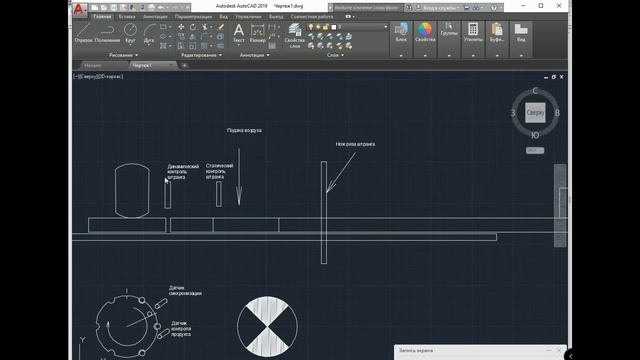Click the МСК coordinate system button
This screenshot has width=640, height=360.
coord(535,150)
